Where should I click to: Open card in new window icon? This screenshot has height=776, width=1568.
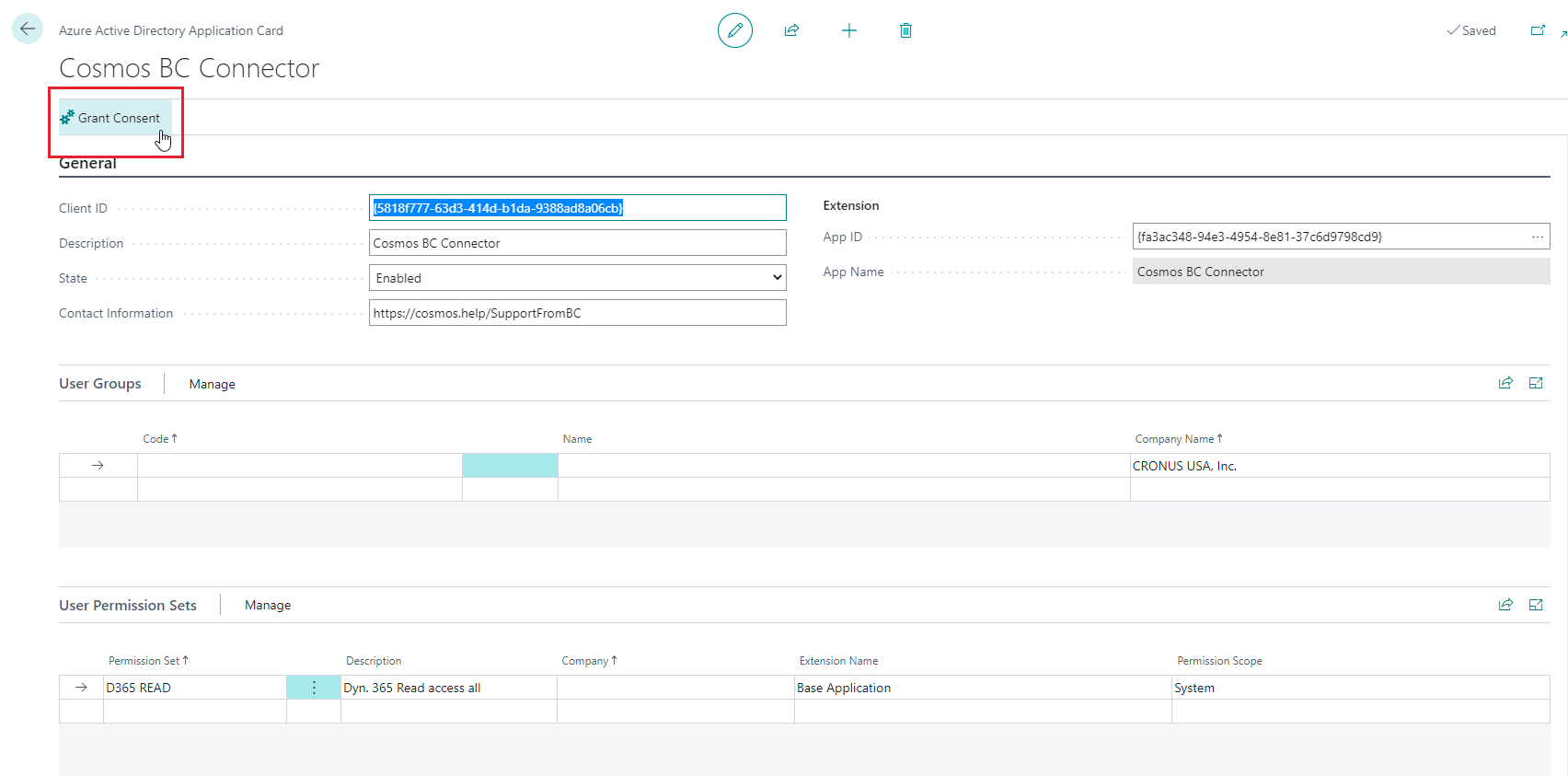click(1538, 30)
